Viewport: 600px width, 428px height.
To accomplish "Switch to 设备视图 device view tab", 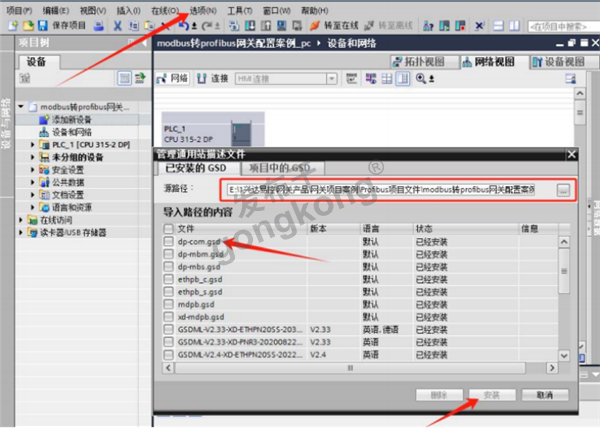I will point(564,62).
